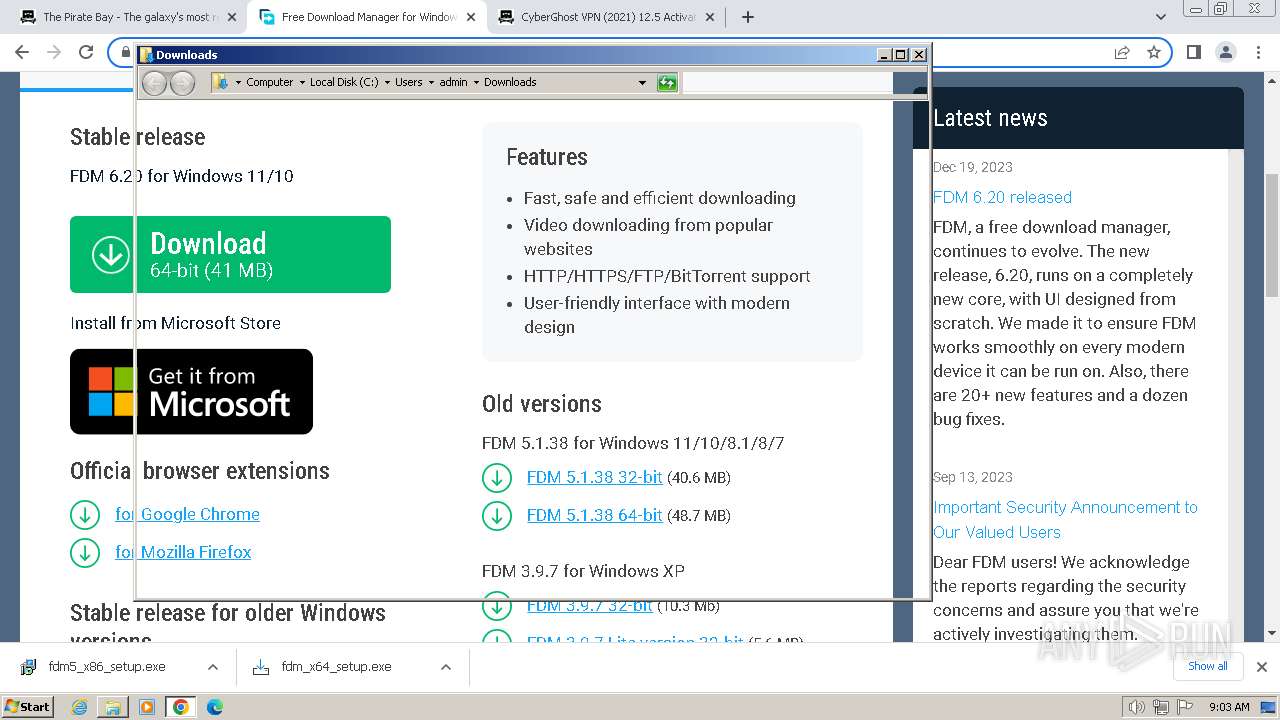Open extension link for Mozilla Firefox
The height and width of the screenshot is (720, 1280).
183,552
